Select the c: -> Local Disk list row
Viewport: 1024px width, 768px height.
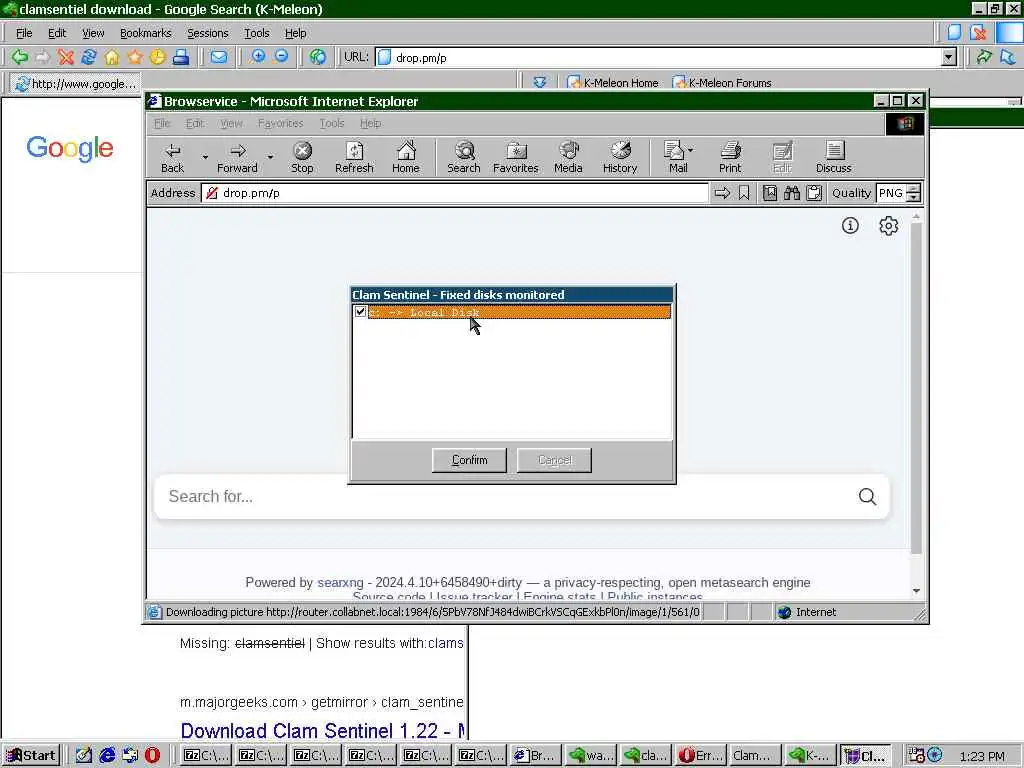tap(519, 312)
